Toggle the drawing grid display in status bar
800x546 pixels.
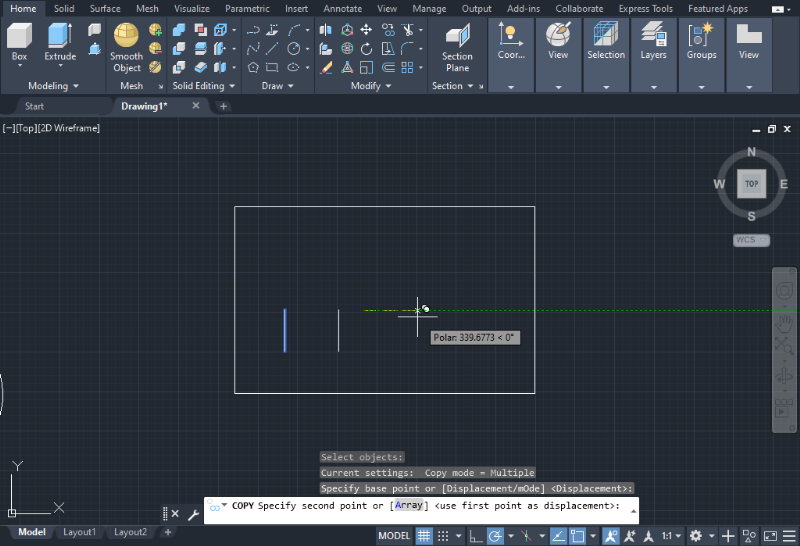(x=424, y=536)
